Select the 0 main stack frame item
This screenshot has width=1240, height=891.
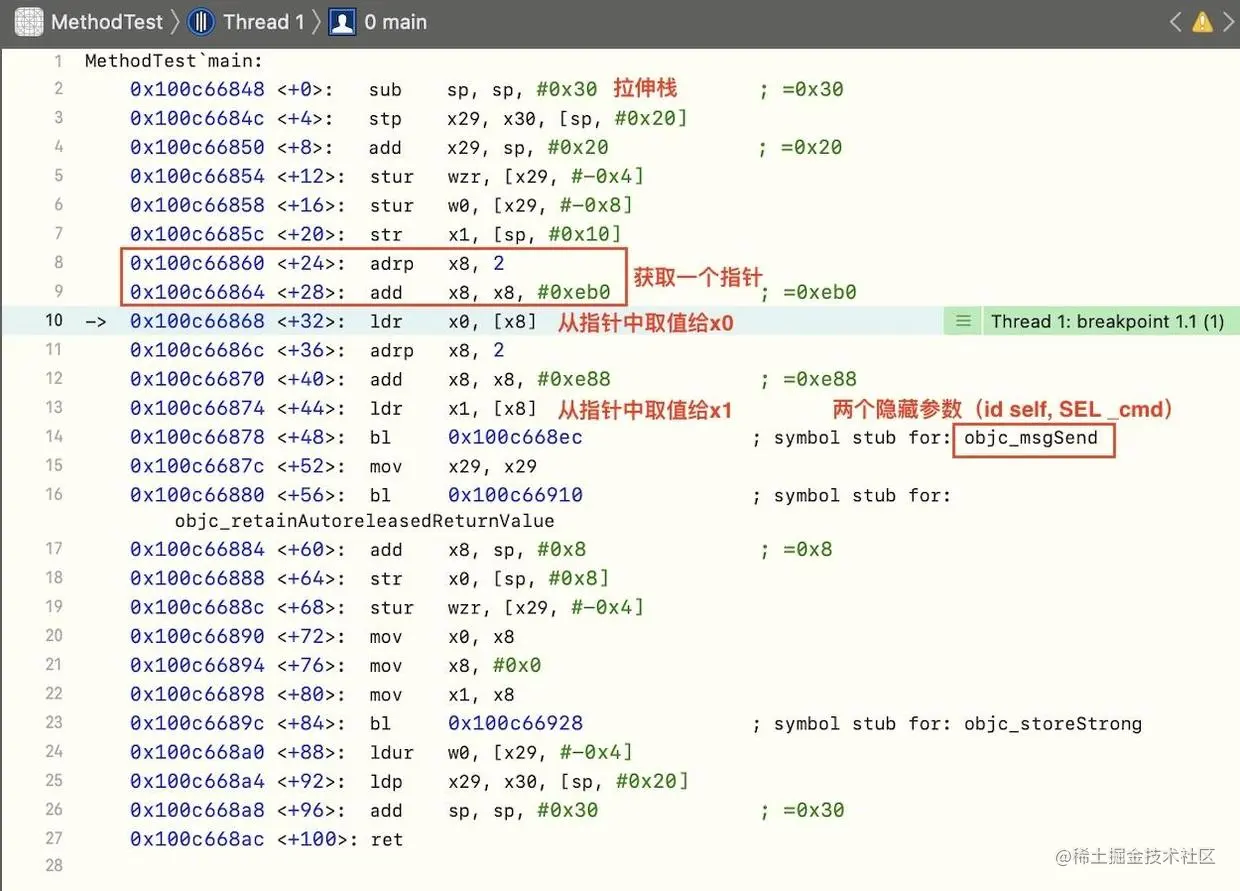pyautogui.click(x=395, y=21)
